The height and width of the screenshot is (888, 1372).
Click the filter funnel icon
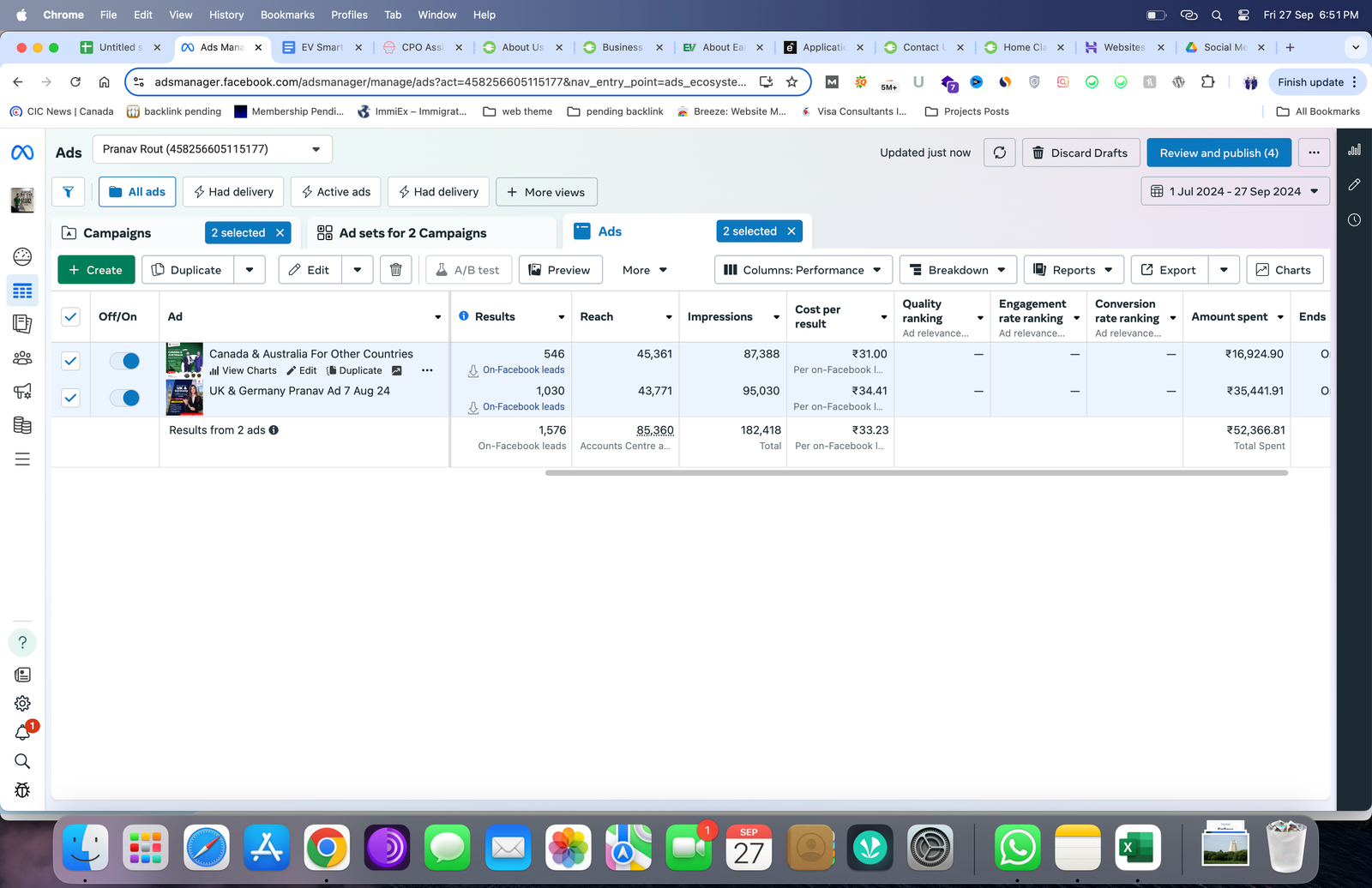point(68,192)
